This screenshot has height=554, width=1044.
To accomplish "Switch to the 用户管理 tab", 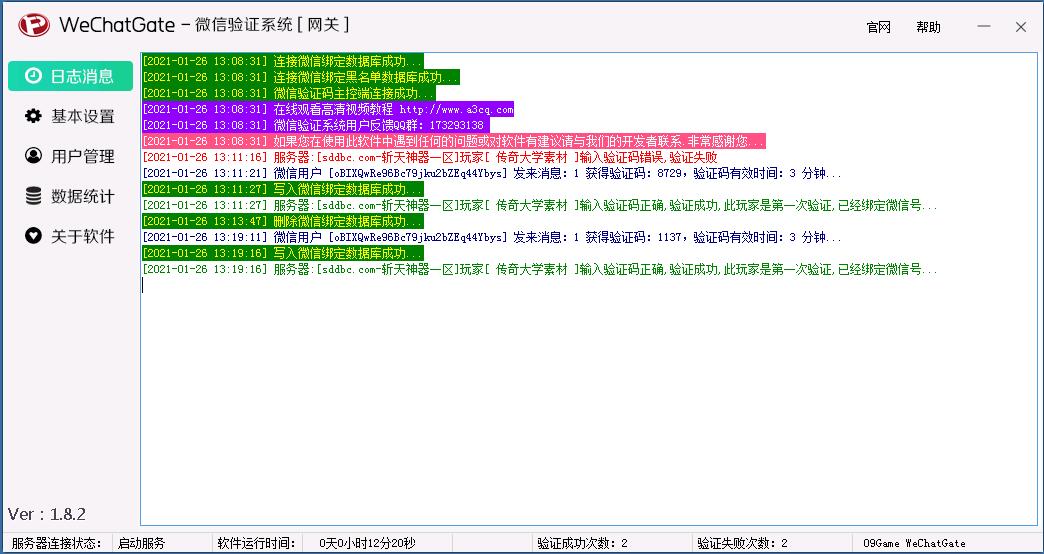I will point(71,156).
